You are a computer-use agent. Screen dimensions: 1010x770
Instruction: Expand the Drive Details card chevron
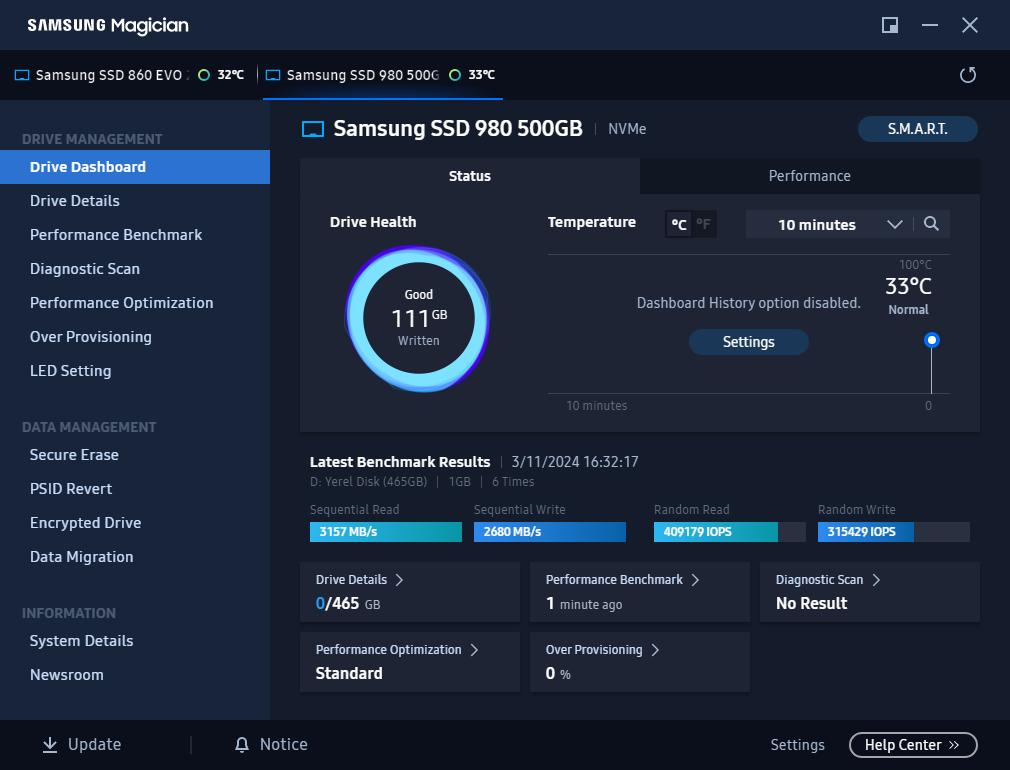pos(399,580)
